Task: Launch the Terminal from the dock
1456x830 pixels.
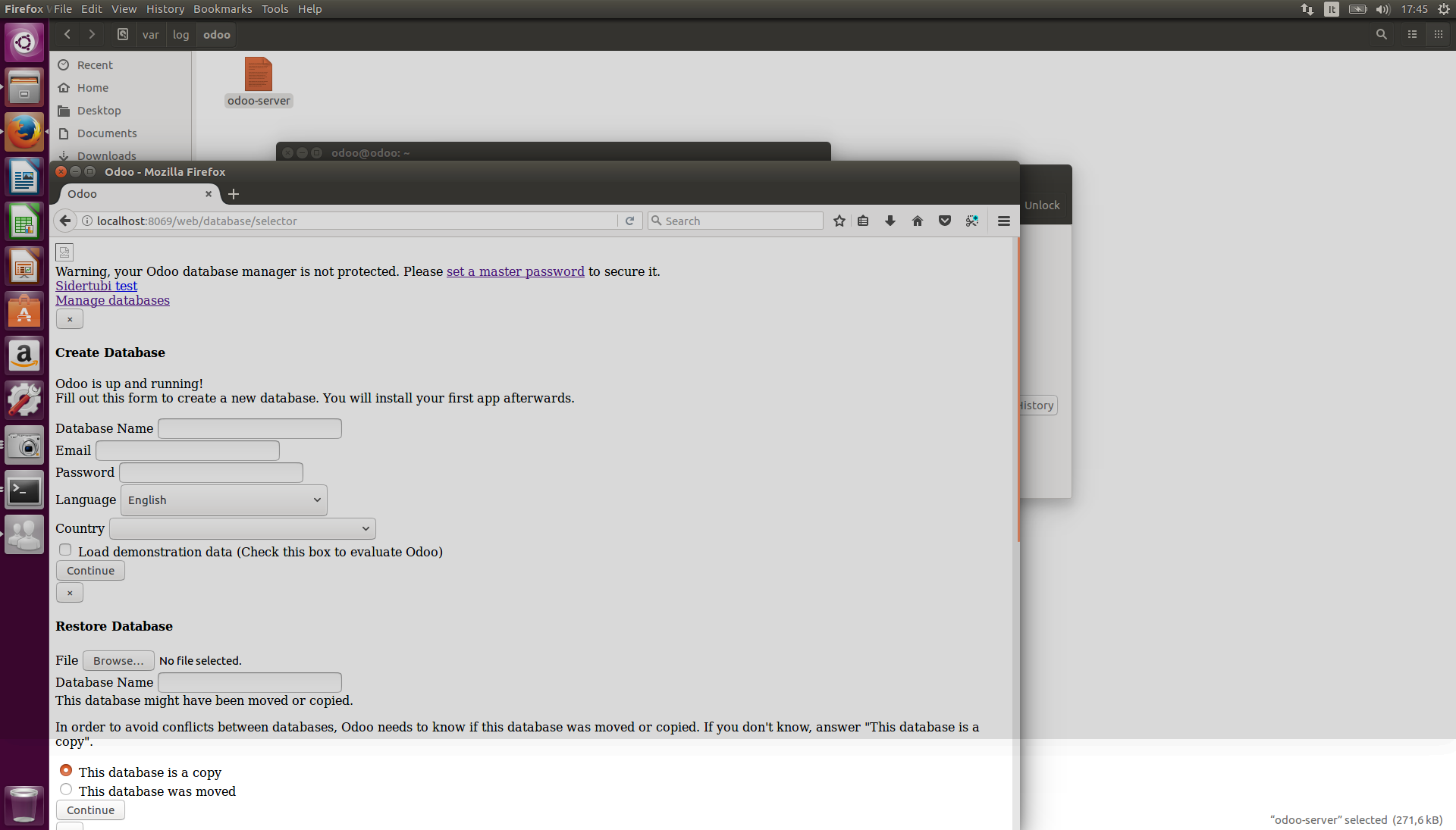Action: tap(24, 490)
